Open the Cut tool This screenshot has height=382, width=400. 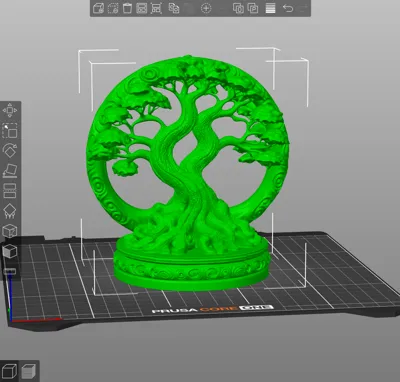pos(10,190)
